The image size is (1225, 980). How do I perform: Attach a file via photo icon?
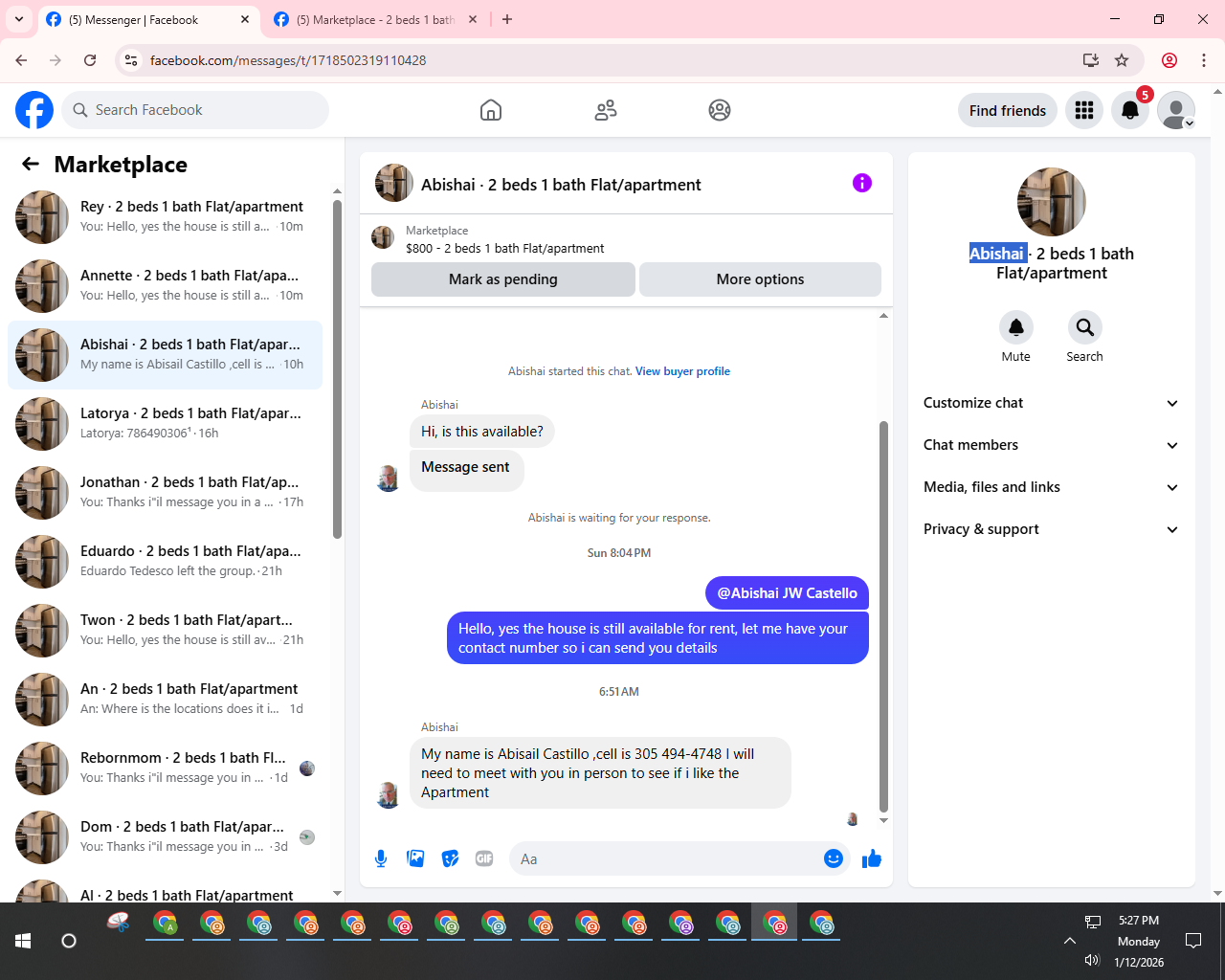(x=415, y=858)
